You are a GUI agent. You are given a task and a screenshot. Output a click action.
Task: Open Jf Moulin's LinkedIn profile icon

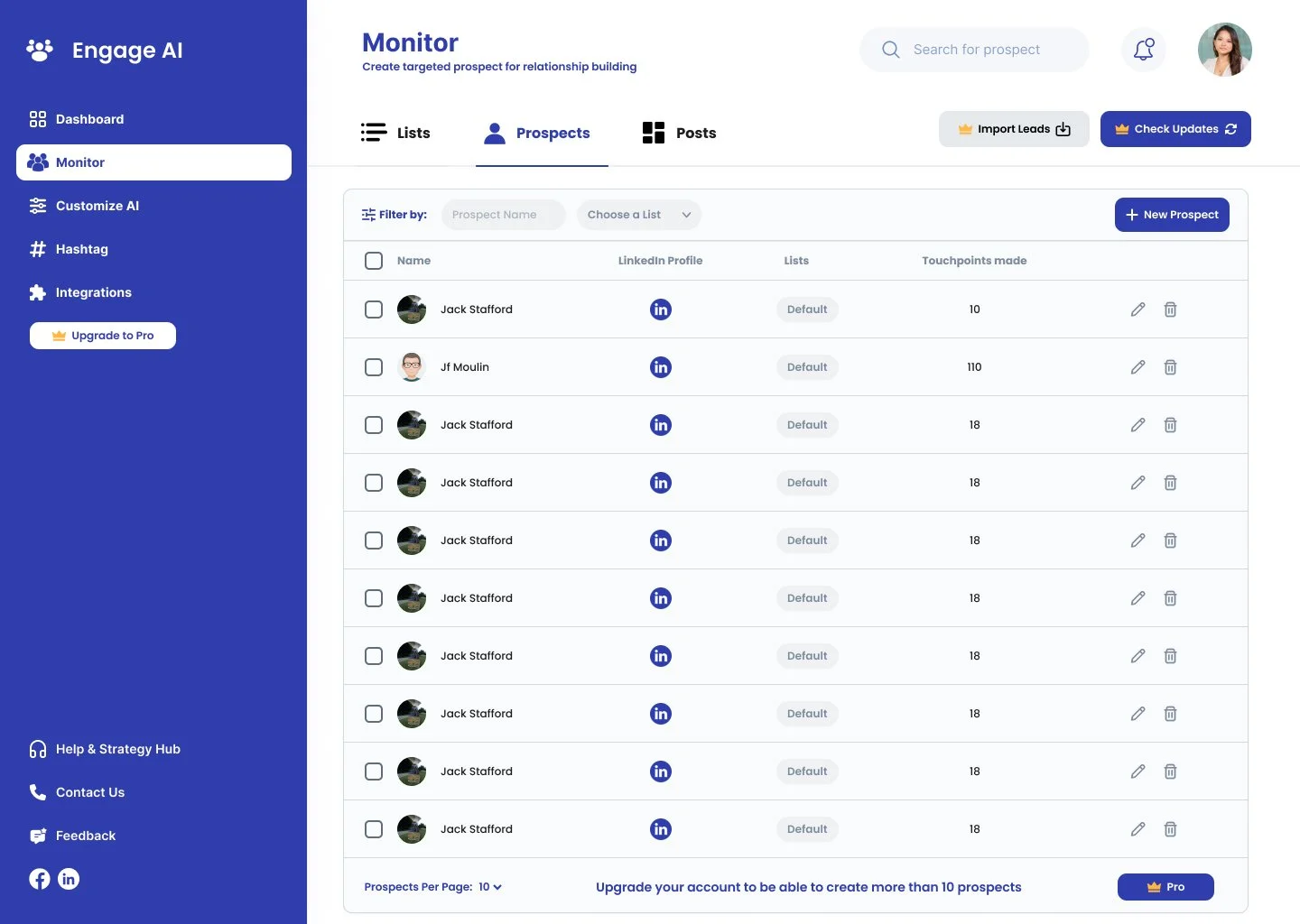click(661, 367)
